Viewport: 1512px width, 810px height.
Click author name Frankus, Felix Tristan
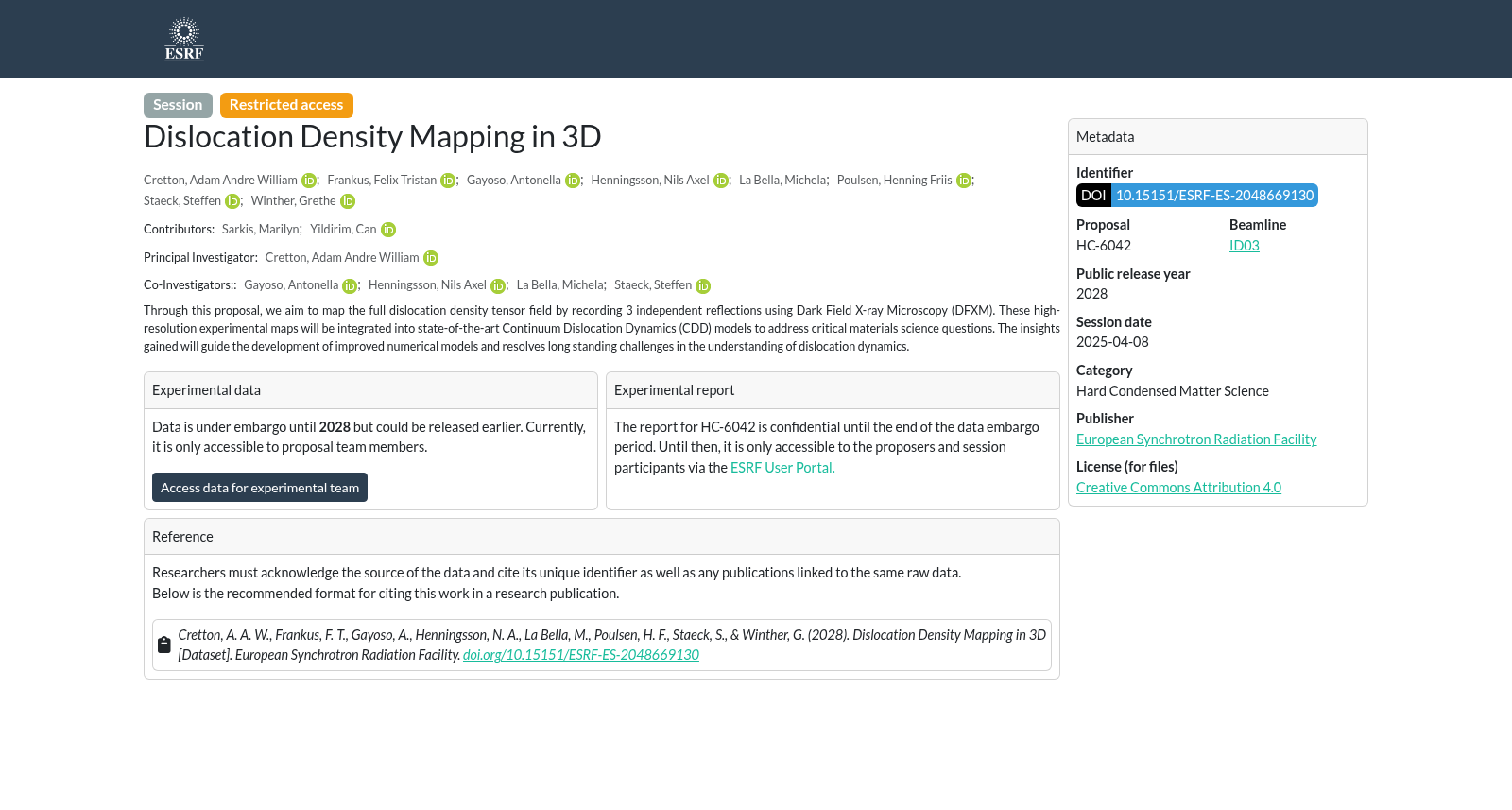(x=382, y=180)
